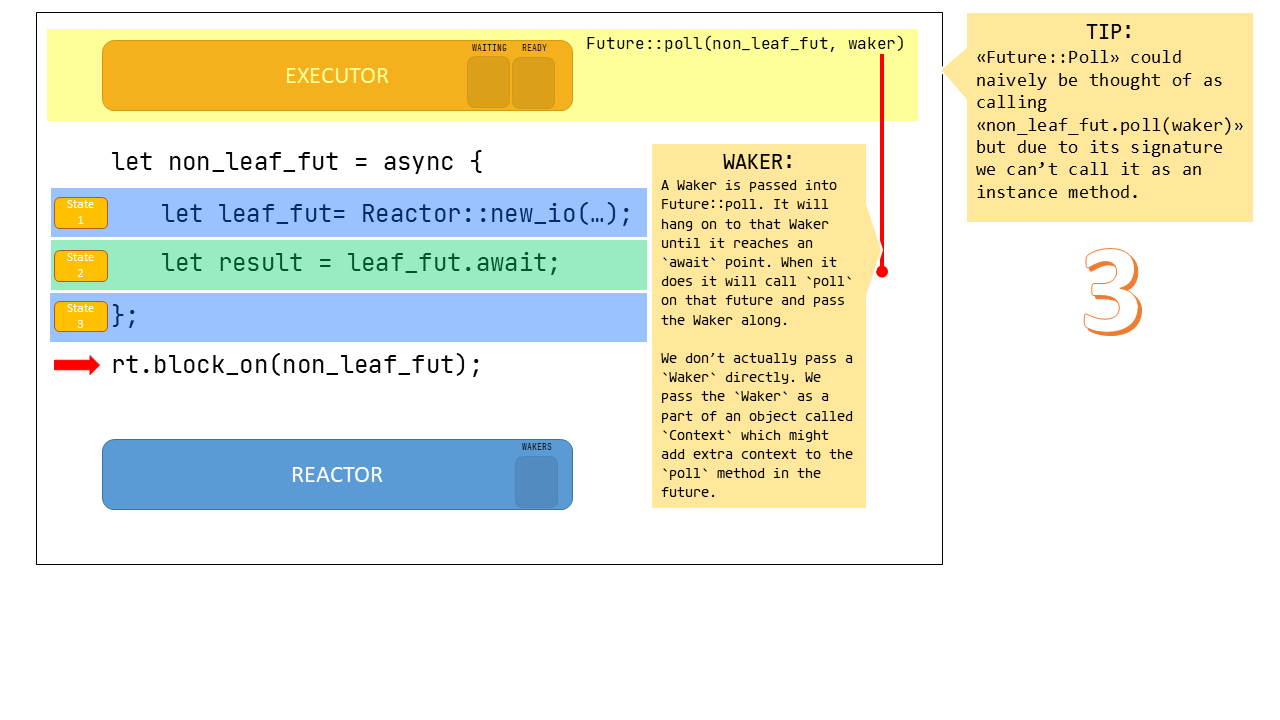The height and width of the screenshot is (720, 1280).
Task: Click the WAKERS box inside the reactor
Action: 536,482
